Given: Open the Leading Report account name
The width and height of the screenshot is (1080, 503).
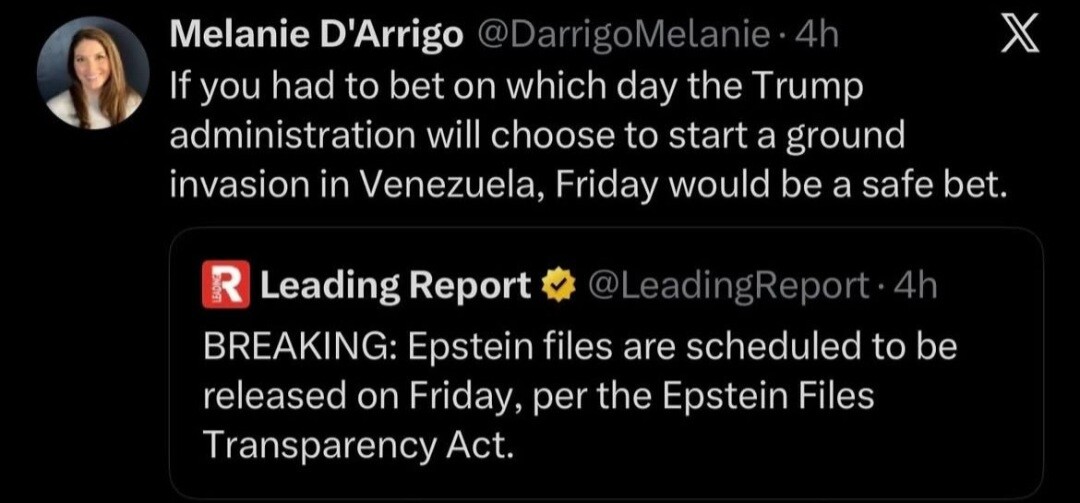Looking at the screenshot, I should click(395, 286).
